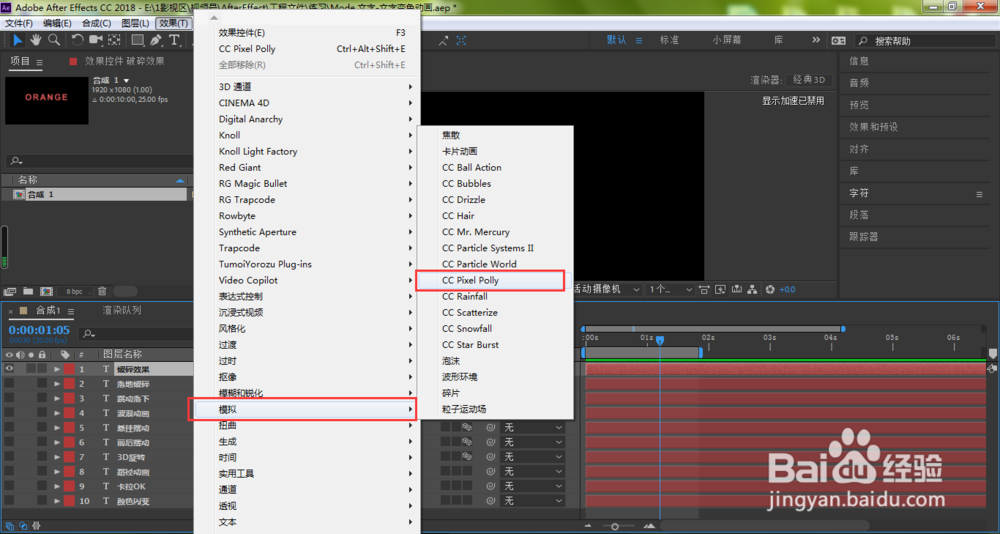Toggle eye visibility for layer 1 破碎效果
1000x534 pixels.
[x=9, y=369]
